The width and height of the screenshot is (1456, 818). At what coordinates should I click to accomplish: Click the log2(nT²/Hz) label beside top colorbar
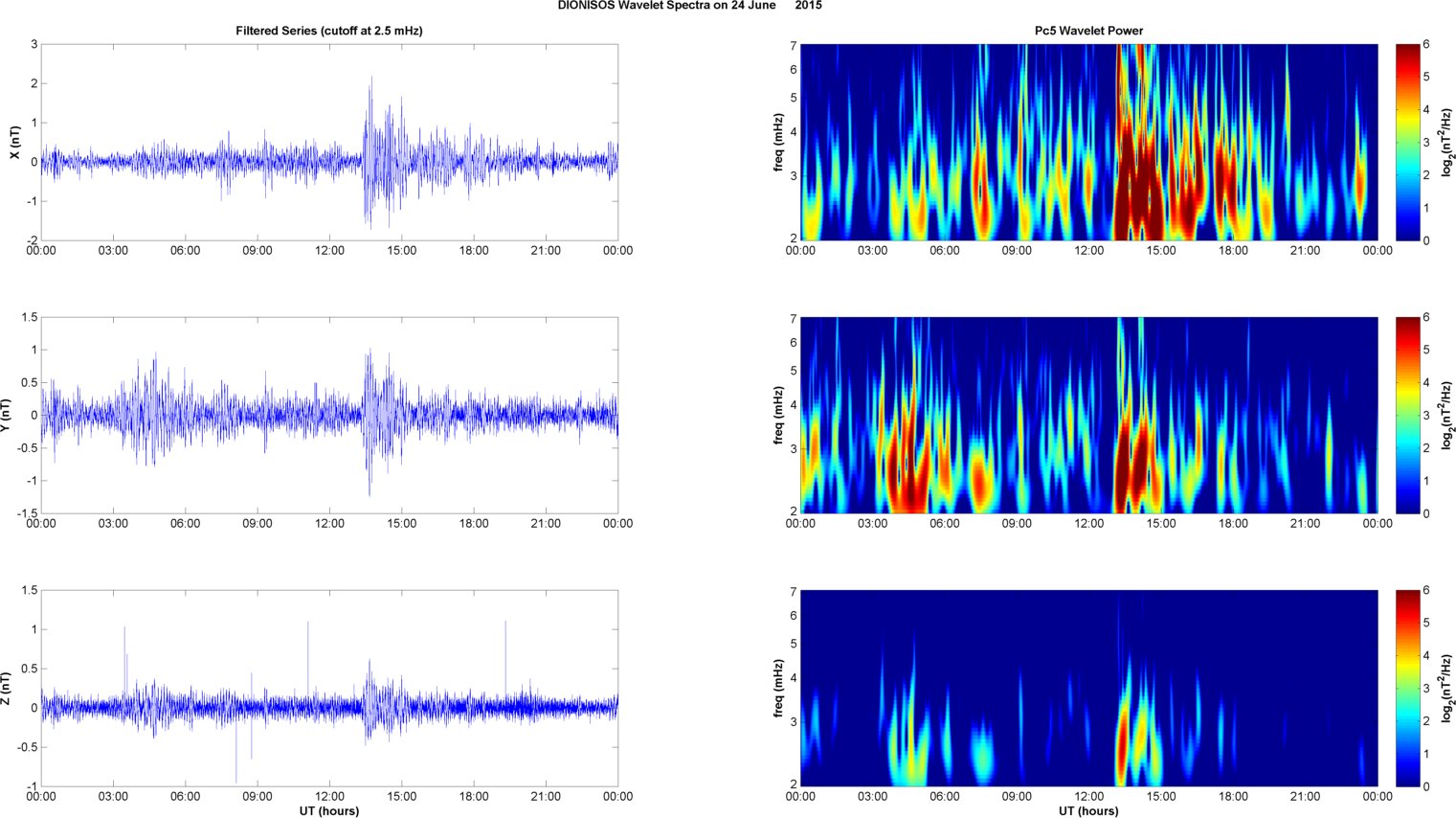(x=1446, y=143)
